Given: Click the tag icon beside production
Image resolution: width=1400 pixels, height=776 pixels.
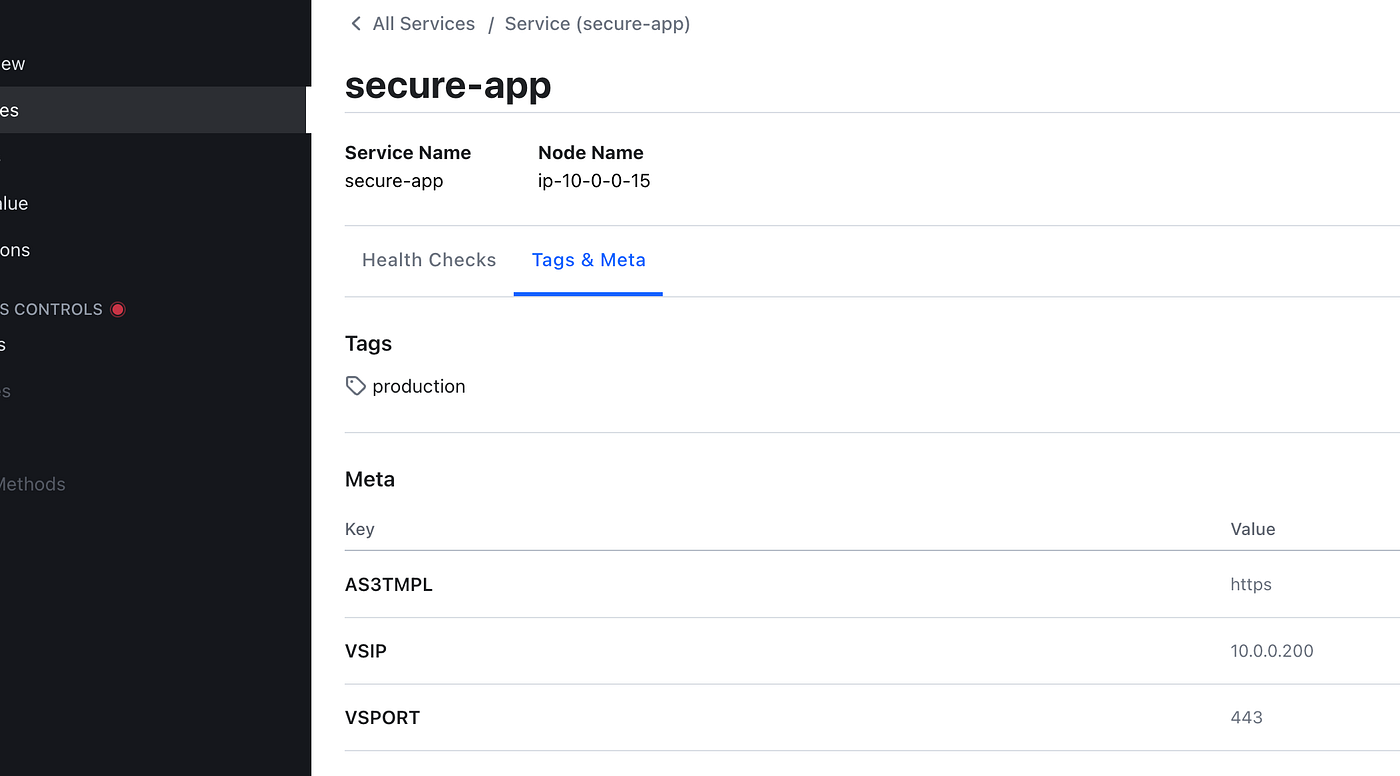Looking at the screenshot, I should tap(355, 386).
